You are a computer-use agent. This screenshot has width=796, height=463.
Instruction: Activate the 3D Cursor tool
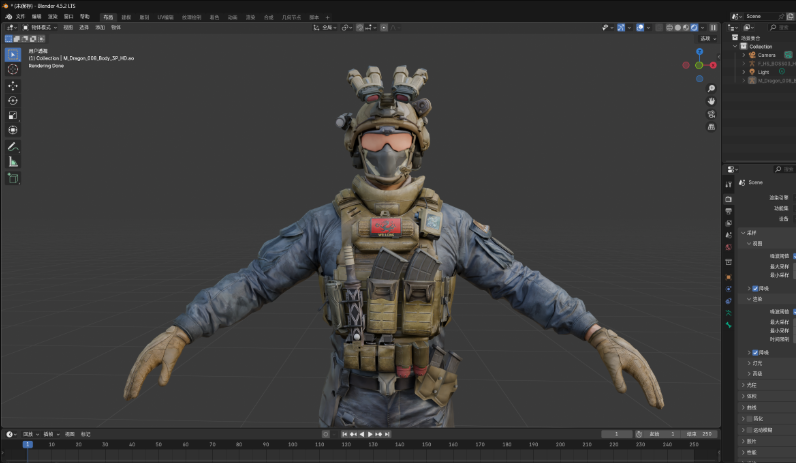click(x=13, y=69)
